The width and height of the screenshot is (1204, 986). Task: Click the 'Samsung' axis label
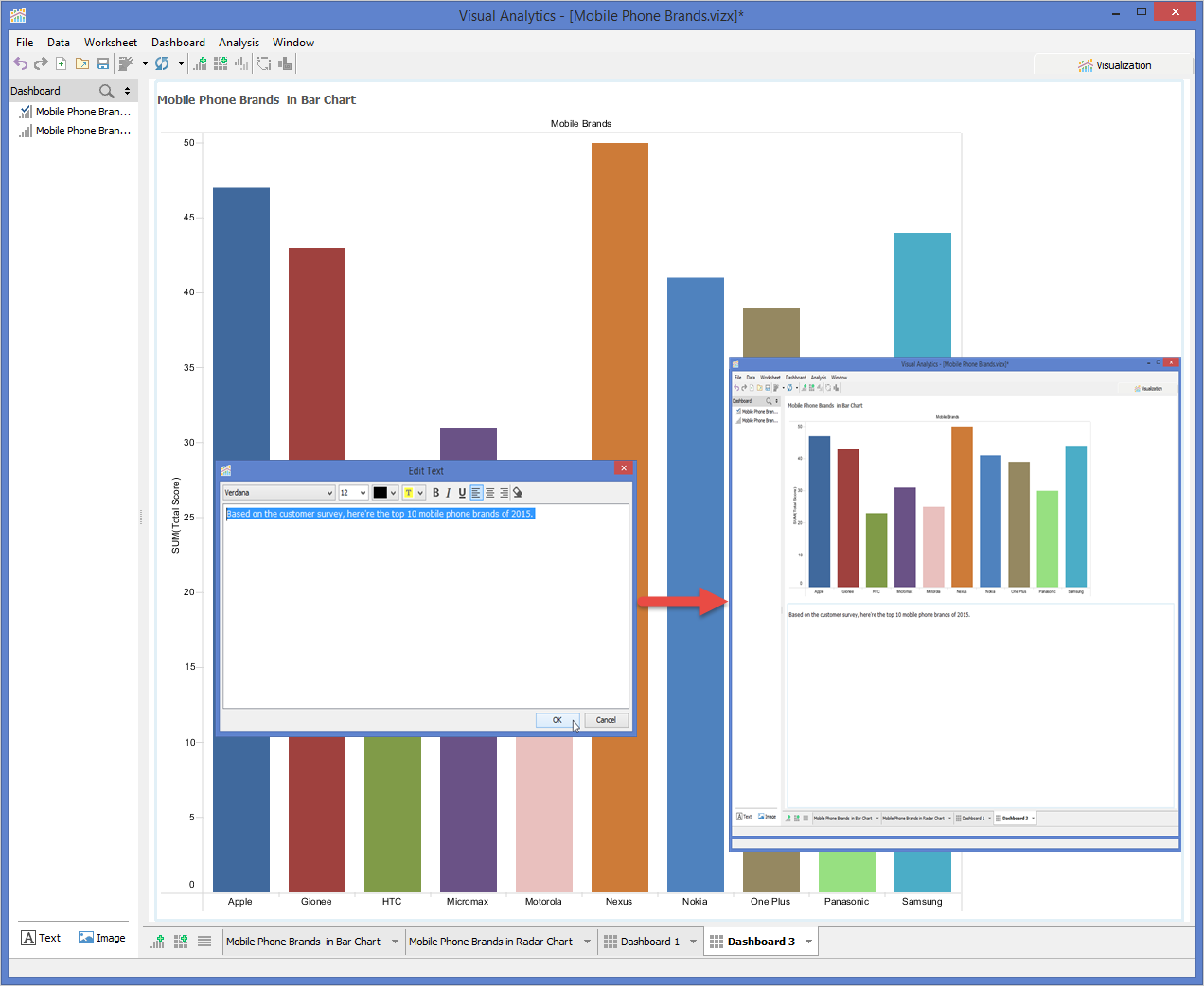click(922, 902)
